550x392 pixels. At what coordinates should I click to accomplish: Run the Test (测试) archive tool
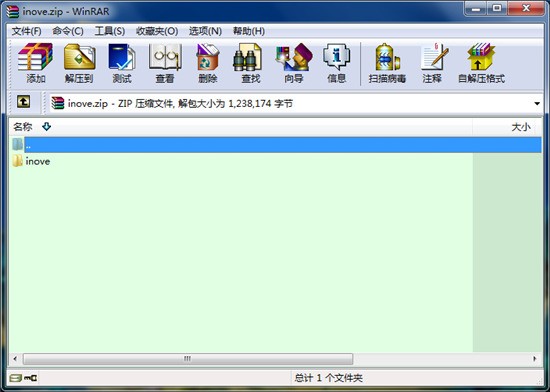coord(121,57)
